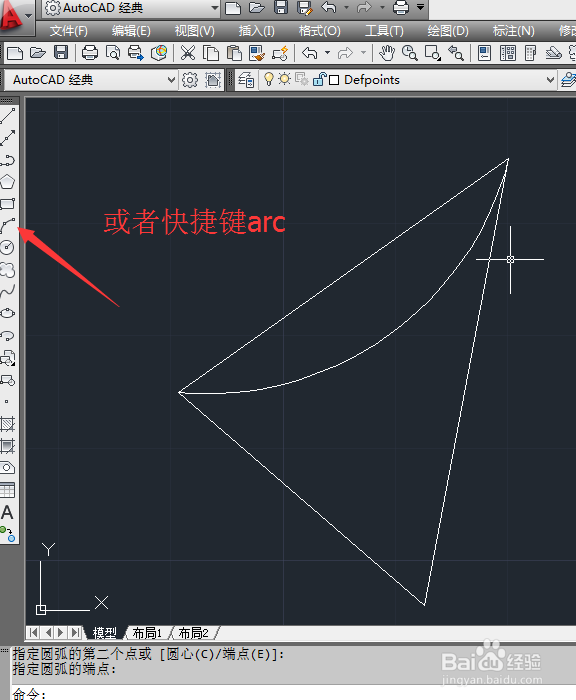Click the 3D DWF export icon
Image resolution: width=576 pixels, height=700 pixels.
[x=159, y=53]
